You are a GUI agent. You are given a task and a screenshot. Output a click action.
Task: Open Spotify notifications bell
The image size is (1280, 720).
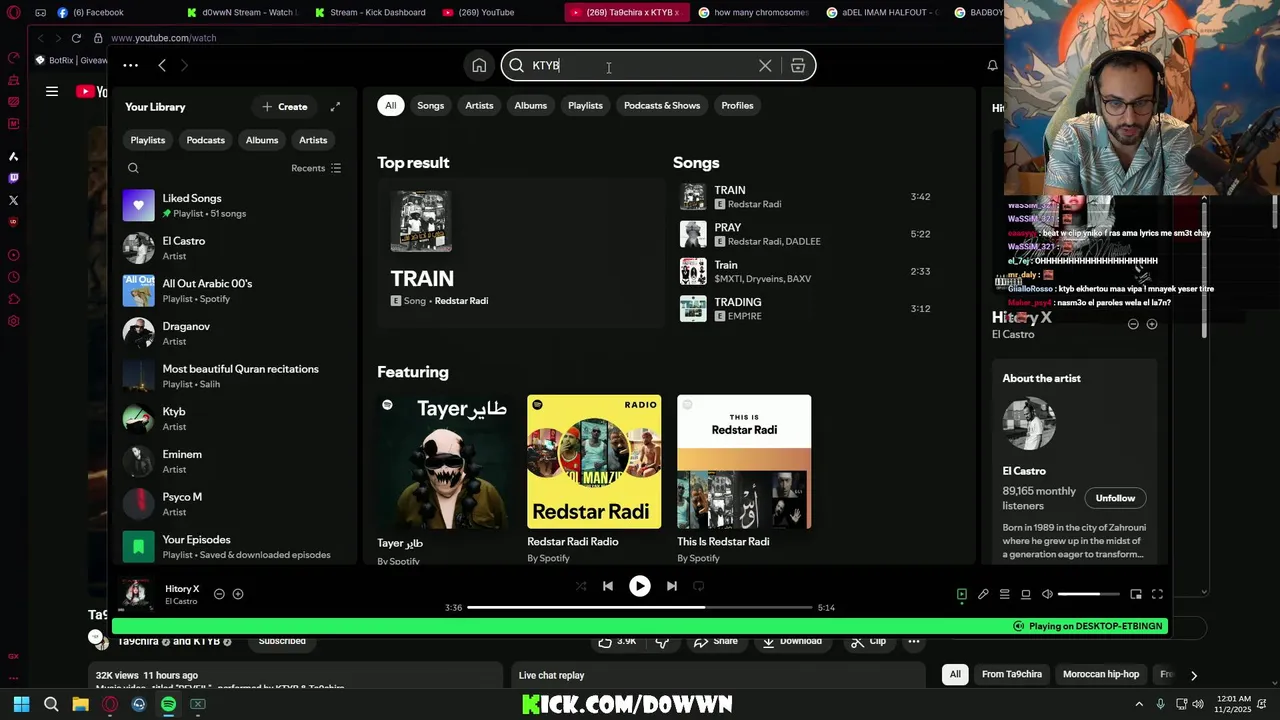tap(992, 66)
